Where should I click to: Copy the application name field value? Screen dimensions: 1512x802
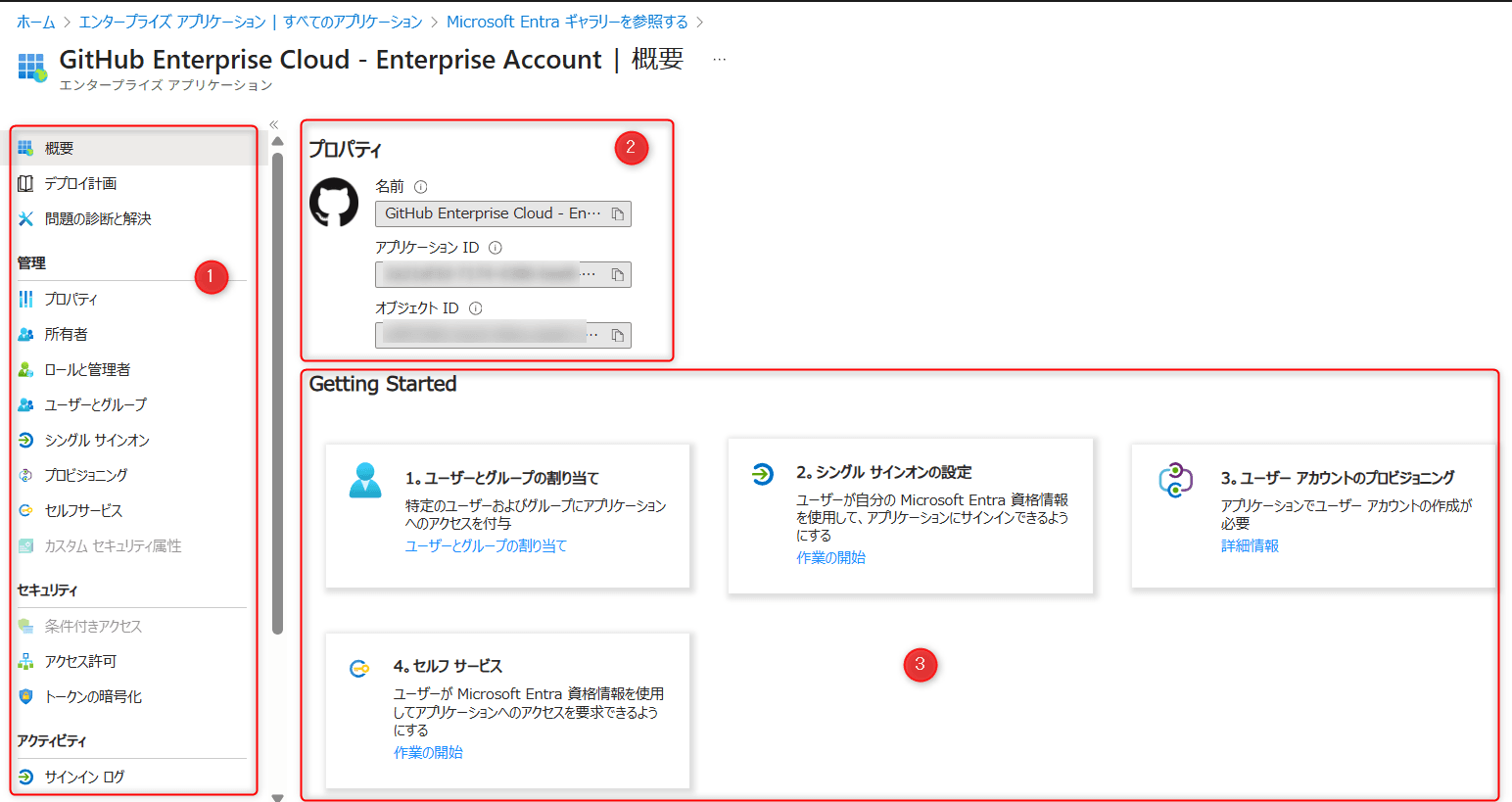pos(618,213)
